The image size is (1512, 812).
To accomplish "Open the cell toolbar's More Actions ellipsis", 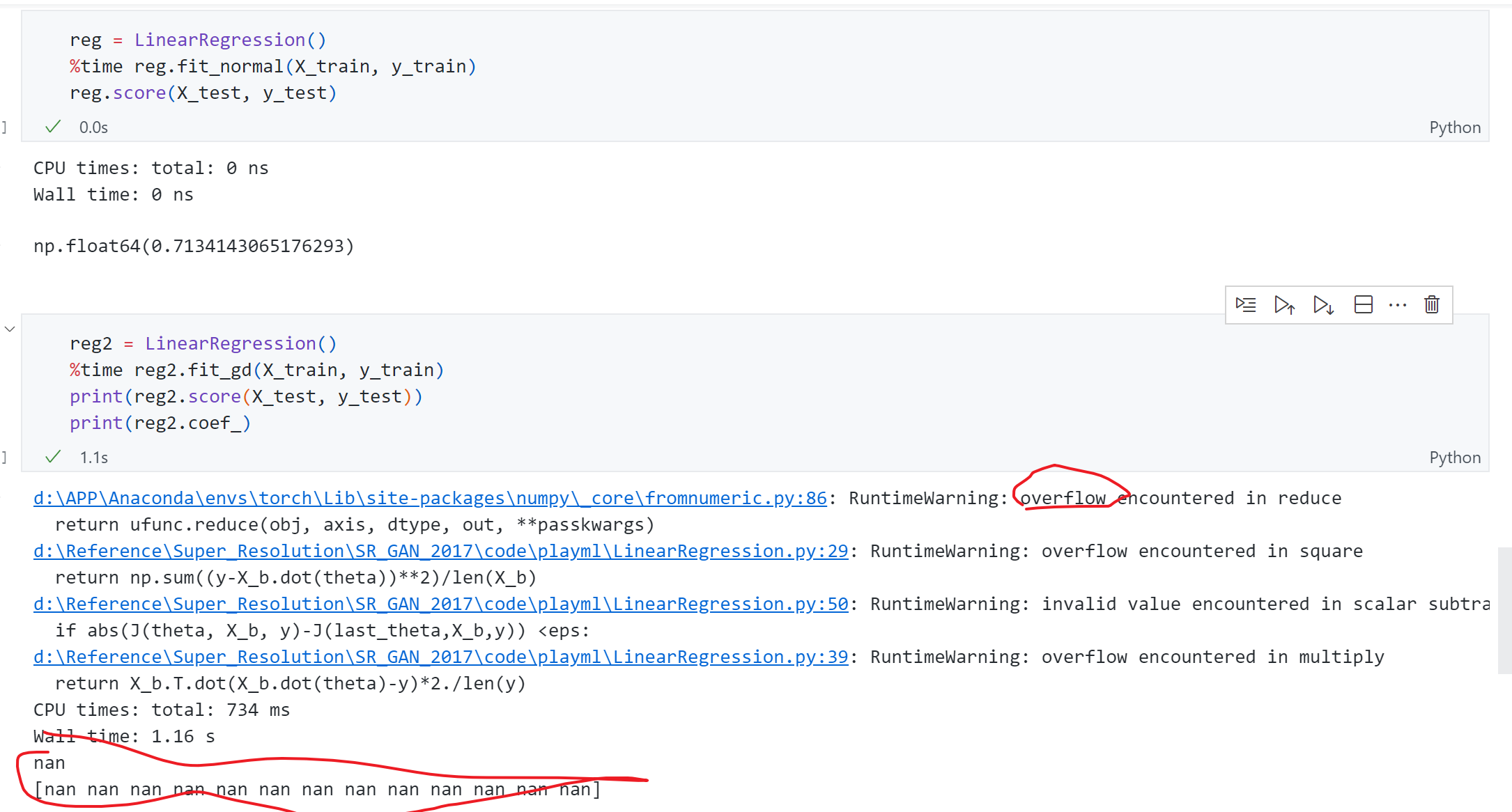I will click(x=1398, y=305).
